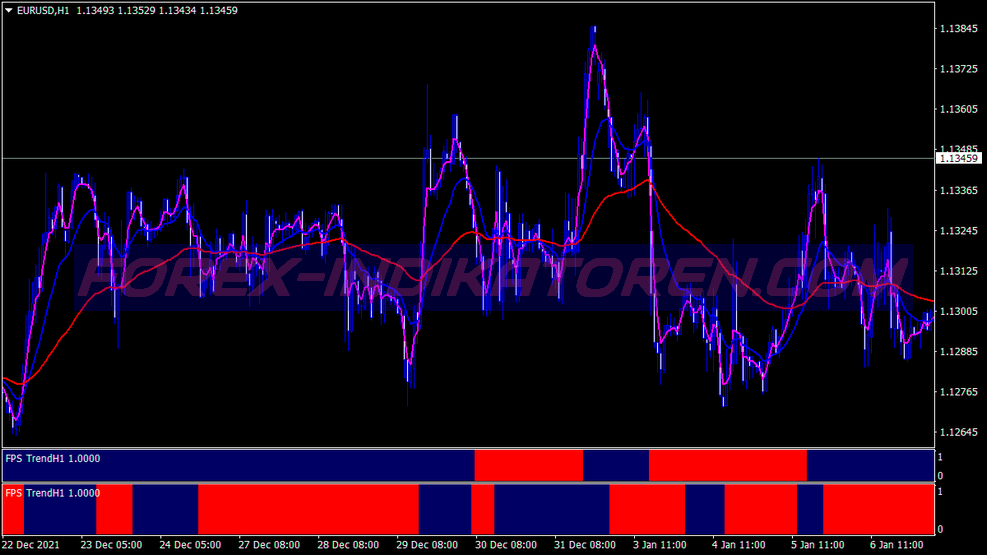Viewport: 987px width, 555px height.
Task: Click the 22 Dec 2021 date label
Action: pyautogui.click(x=31, y=545)
